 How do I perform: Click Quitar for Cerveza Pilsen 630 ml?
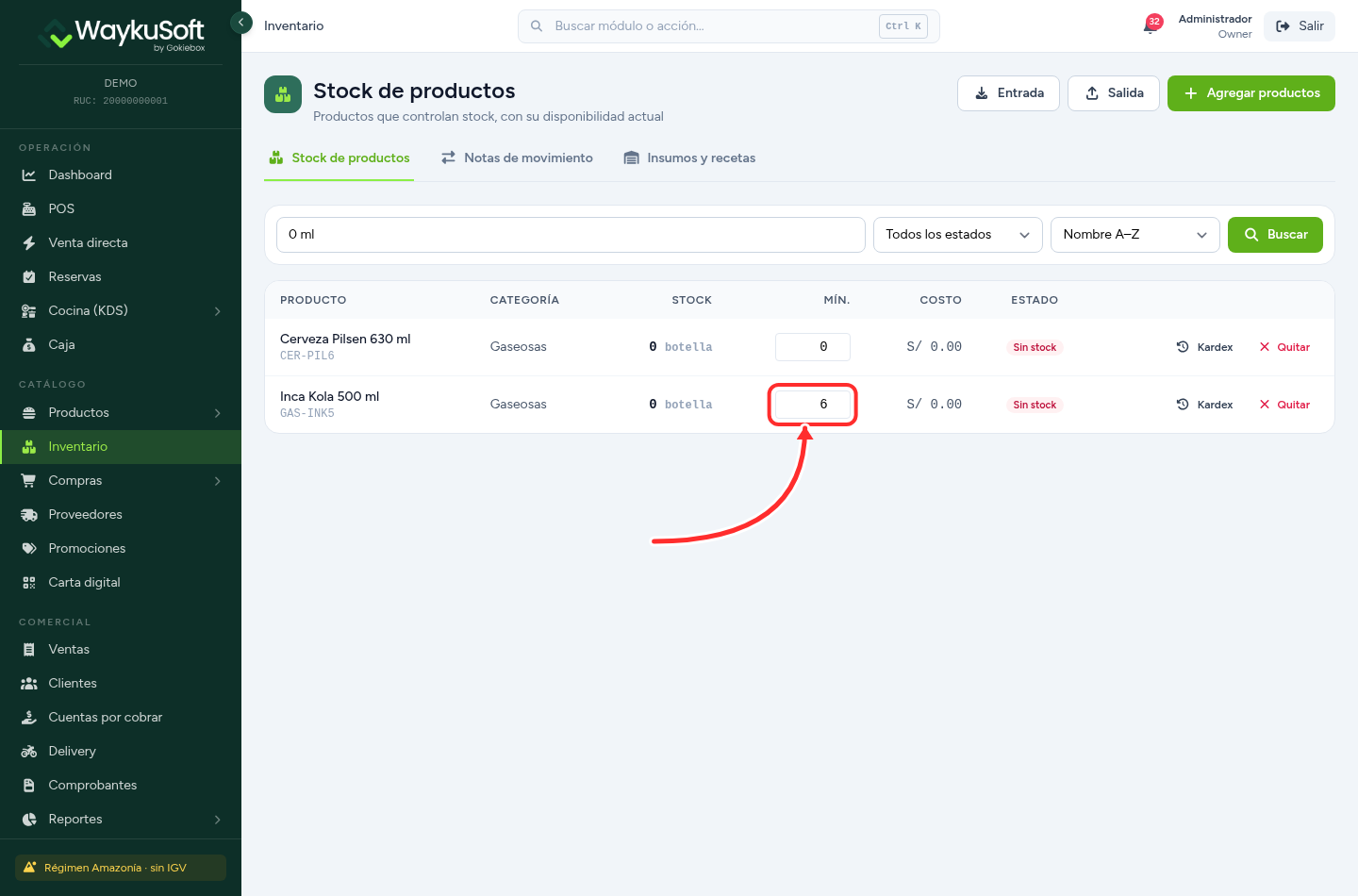(1284, 347)
